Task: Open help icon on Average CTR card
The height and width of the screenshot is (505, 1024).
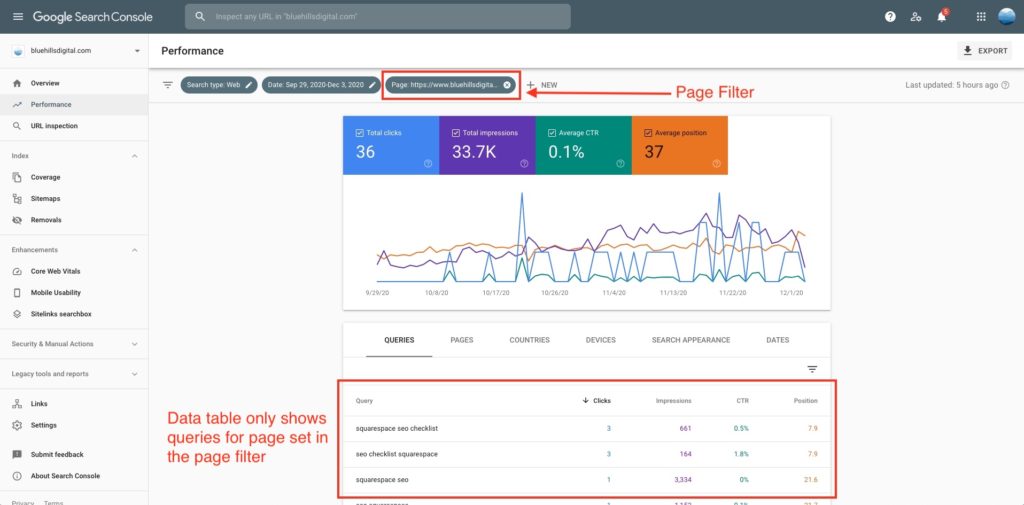Action: 620,163
